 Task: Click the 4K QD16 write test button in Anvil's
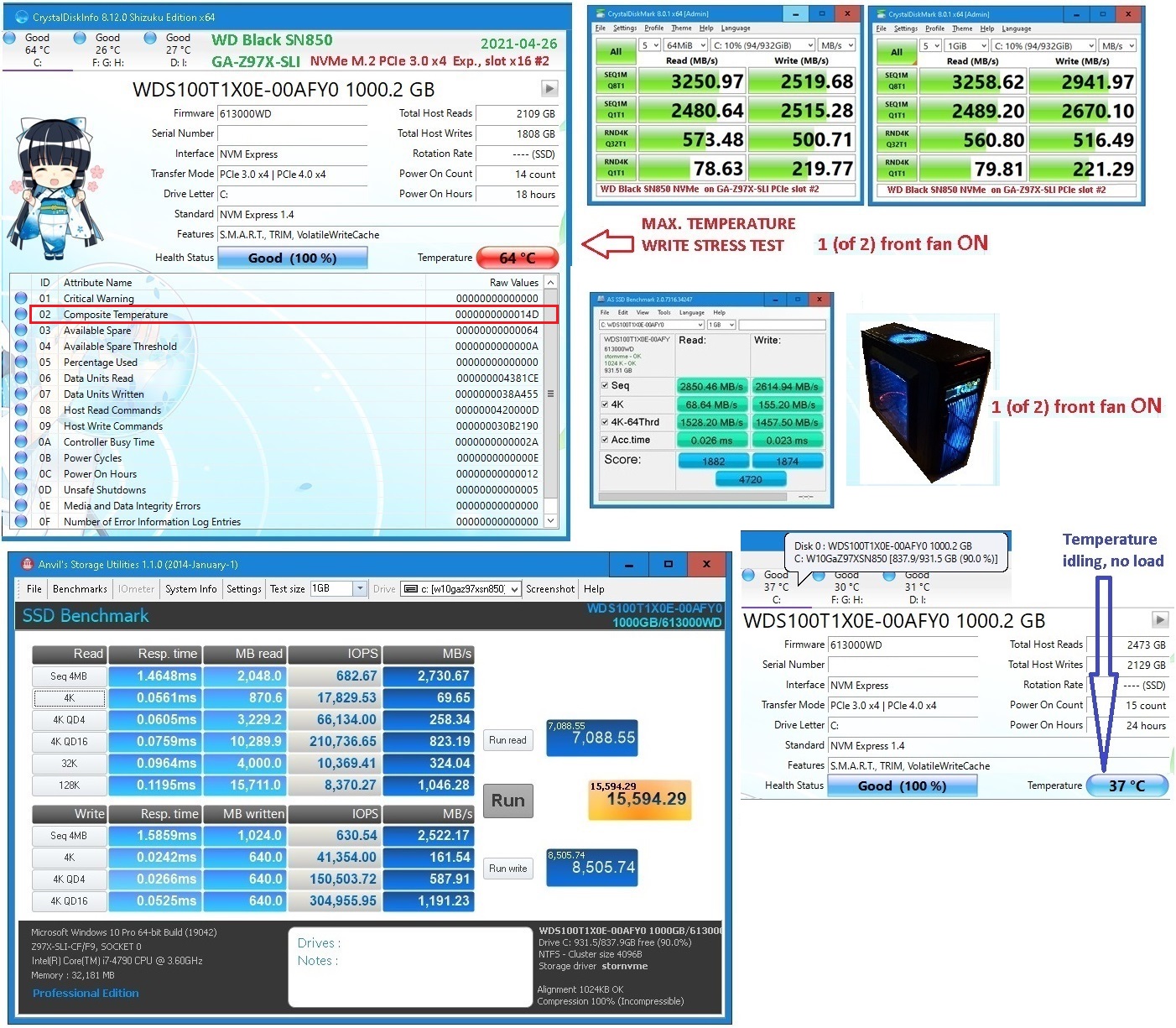(x=69, y=901)
